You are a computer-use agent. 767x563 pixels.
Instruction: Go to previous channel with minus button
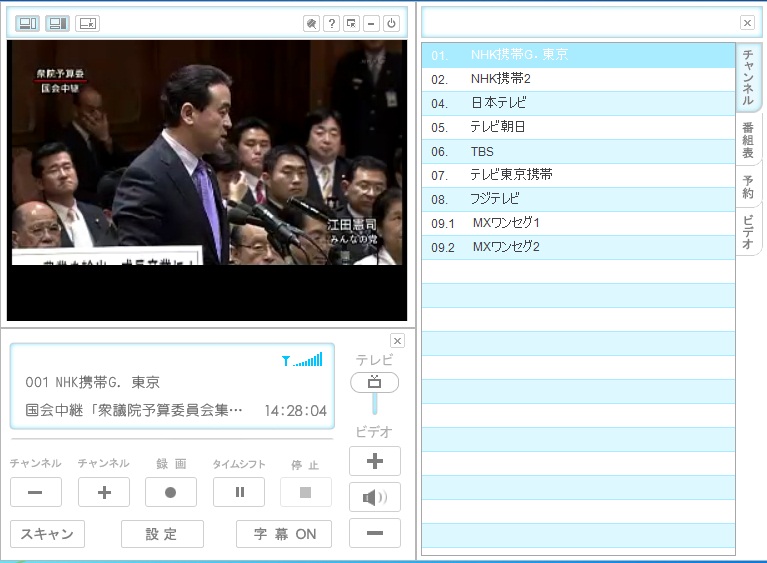tap(36, 492)
